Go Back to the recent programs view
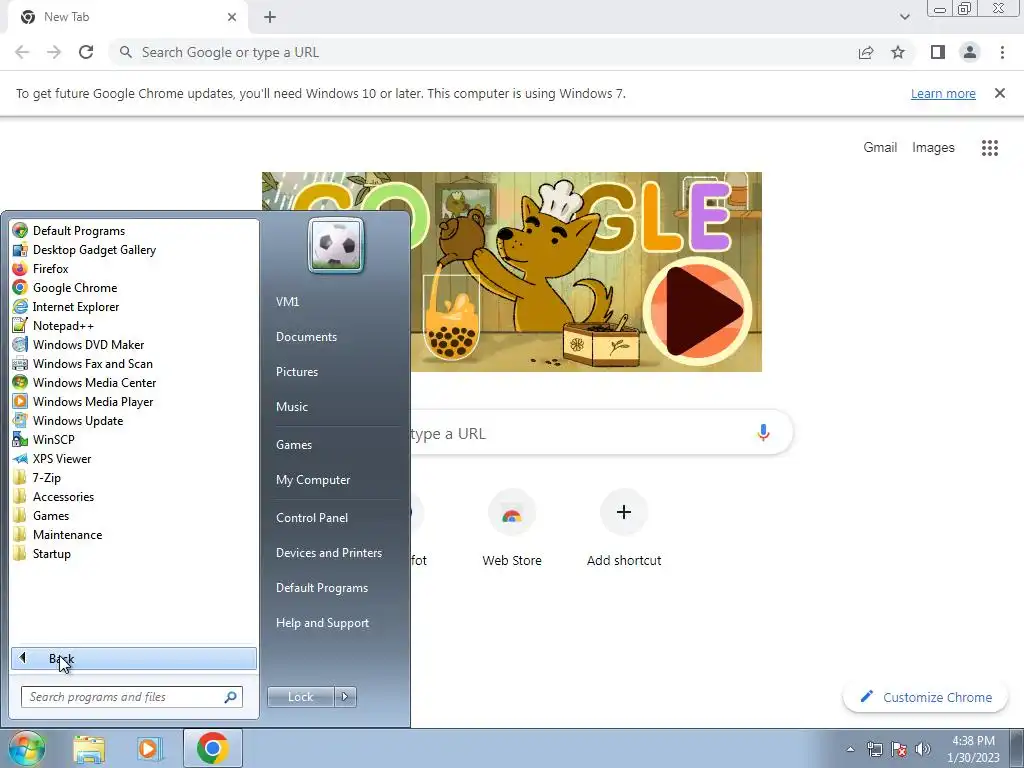 click(134, 658)
